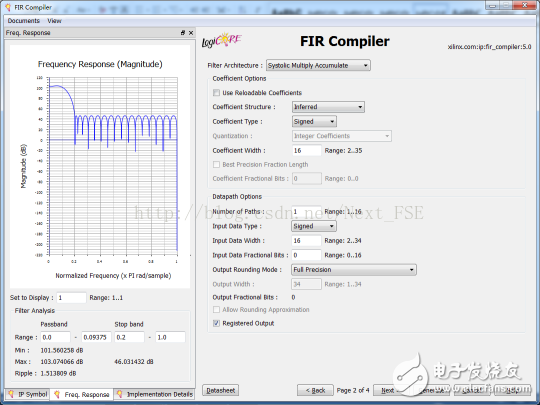Click the Passband range end field 0.09375
The image size is (540, 405).
[x=96, y=337]
